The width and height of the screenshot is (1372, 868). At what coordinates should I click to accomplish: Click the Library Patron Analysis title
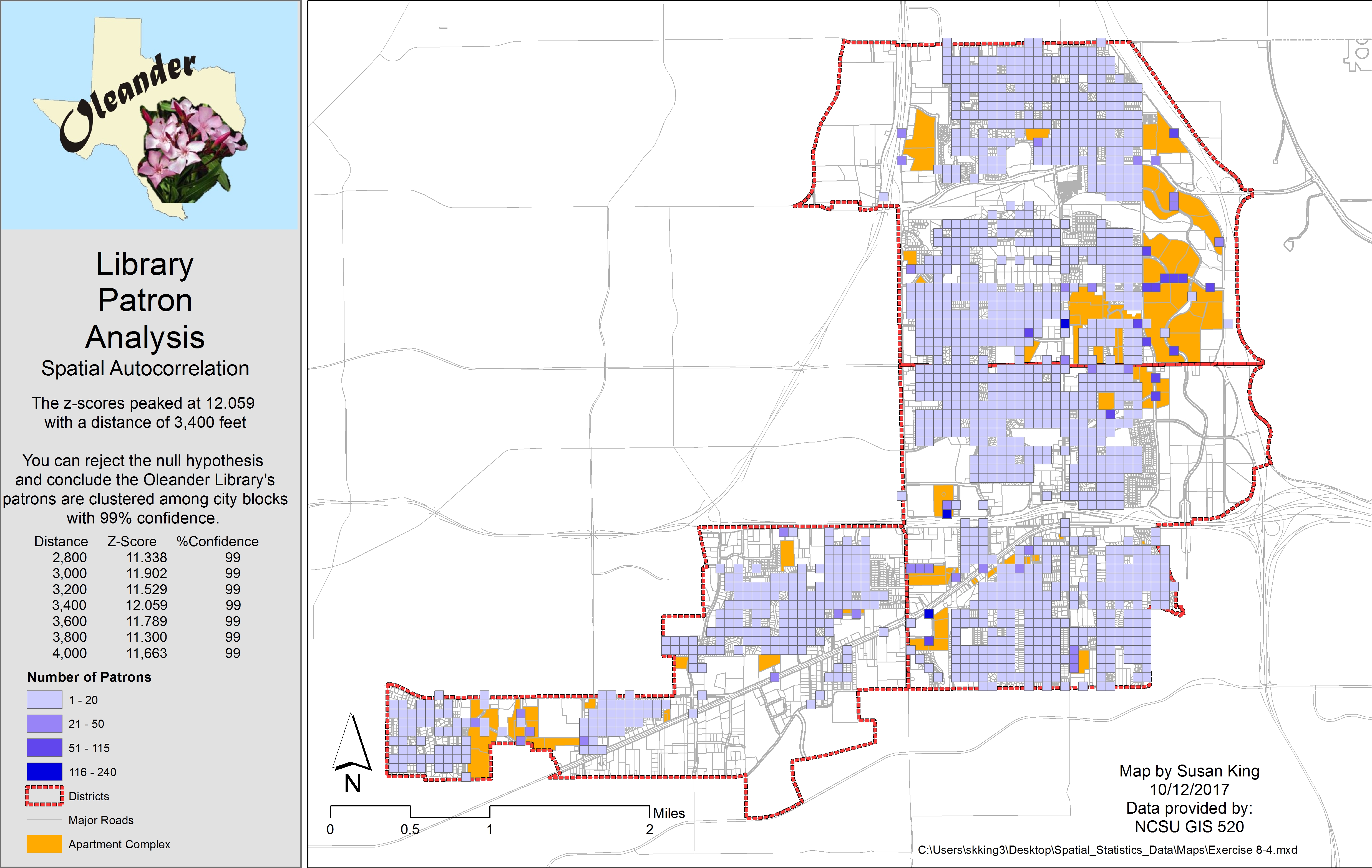(145, 300)
